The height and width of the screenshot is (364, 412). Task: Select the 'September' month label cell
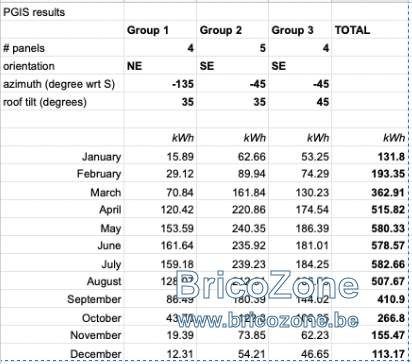click(62, 299)
